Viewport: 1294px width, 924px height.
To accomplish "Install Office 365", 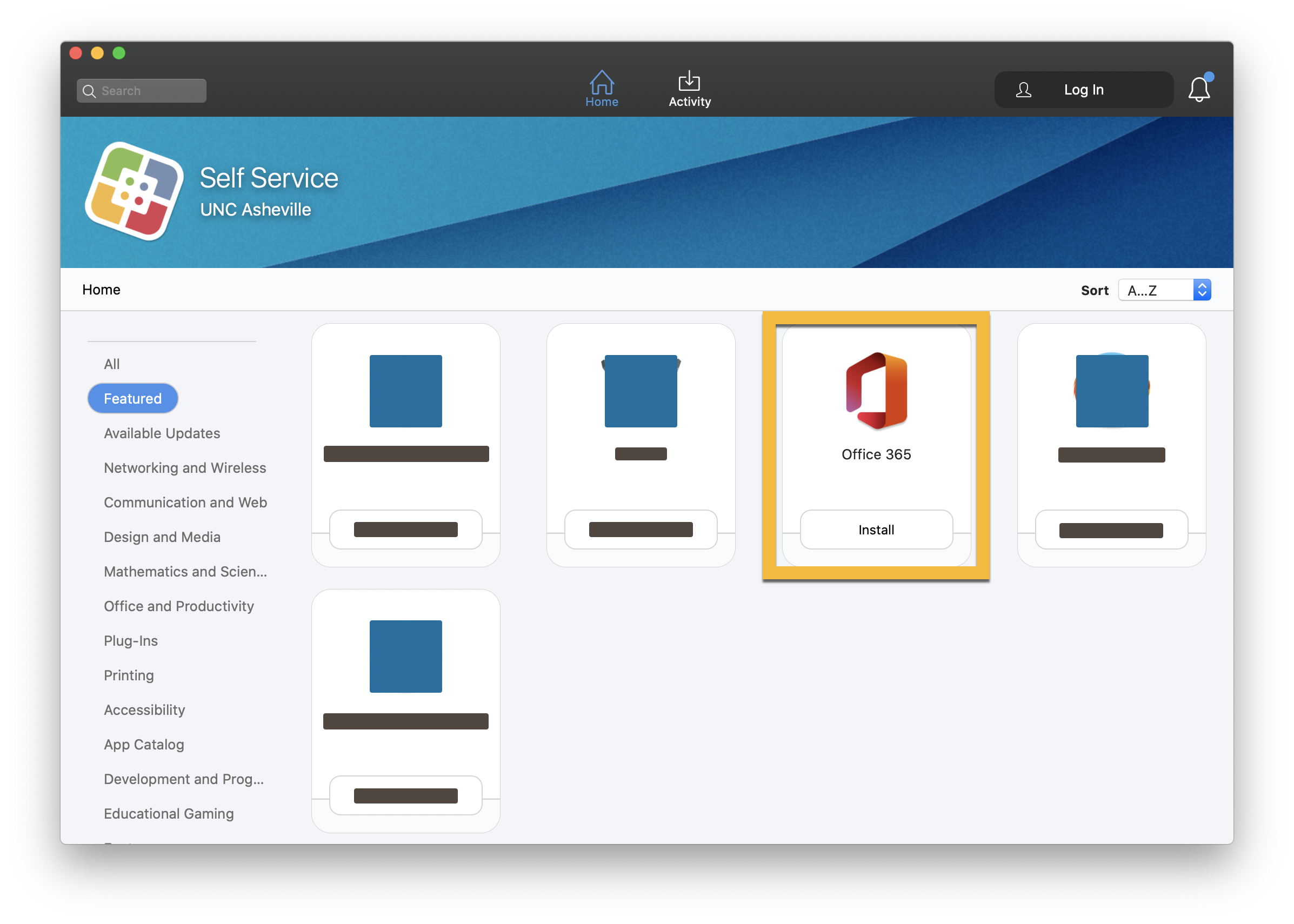I will (x=876, y=530).
